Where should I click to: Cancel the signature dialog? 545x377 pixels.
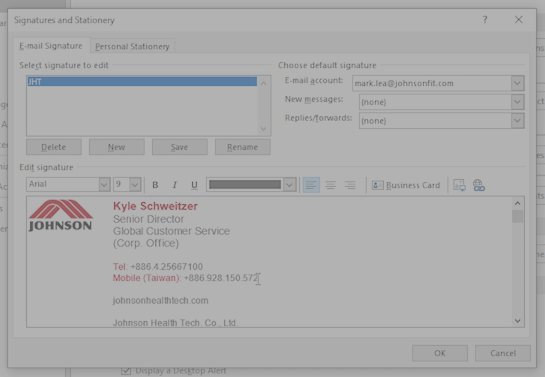point(503,353)
